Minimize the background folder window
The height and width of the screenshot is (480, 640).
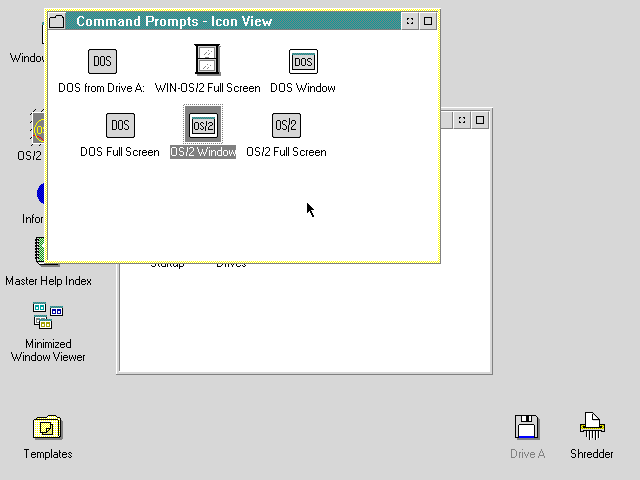click(462, 120)
